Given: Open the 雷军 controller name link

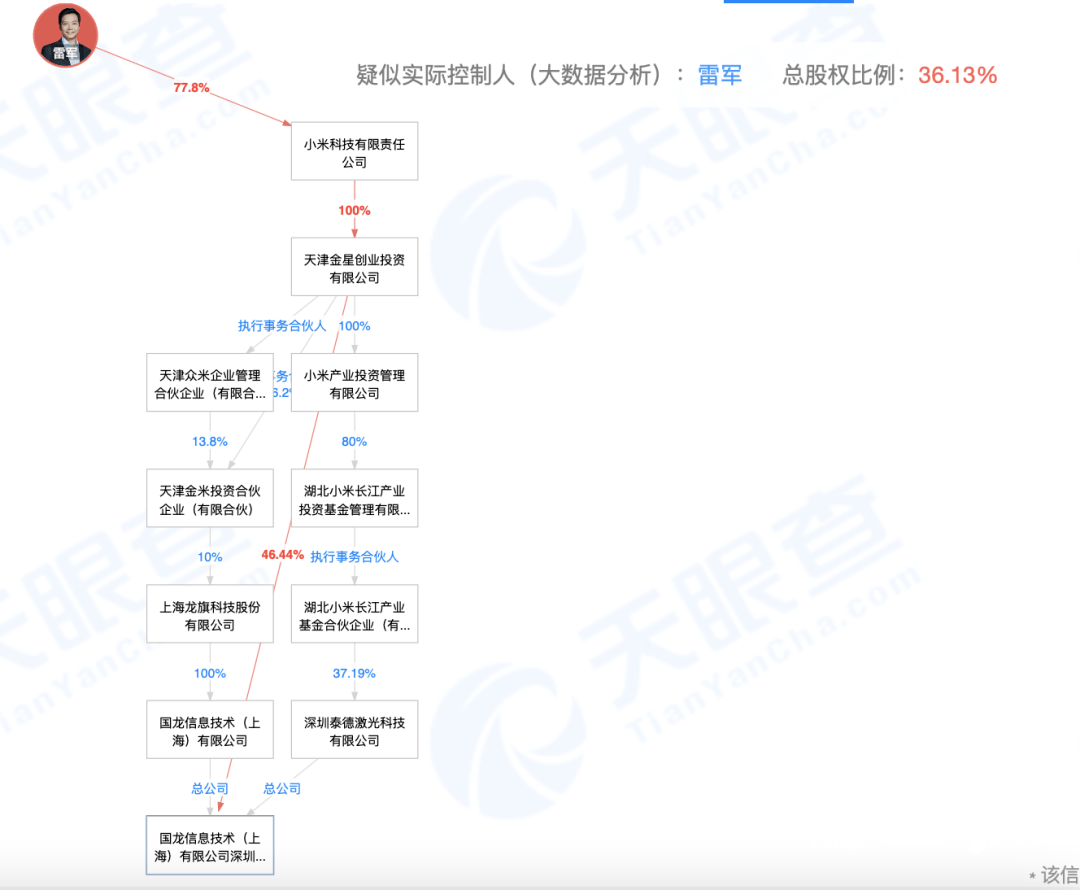Looking at the screenshot, I should pyautogui.click(x=720, y=74).
